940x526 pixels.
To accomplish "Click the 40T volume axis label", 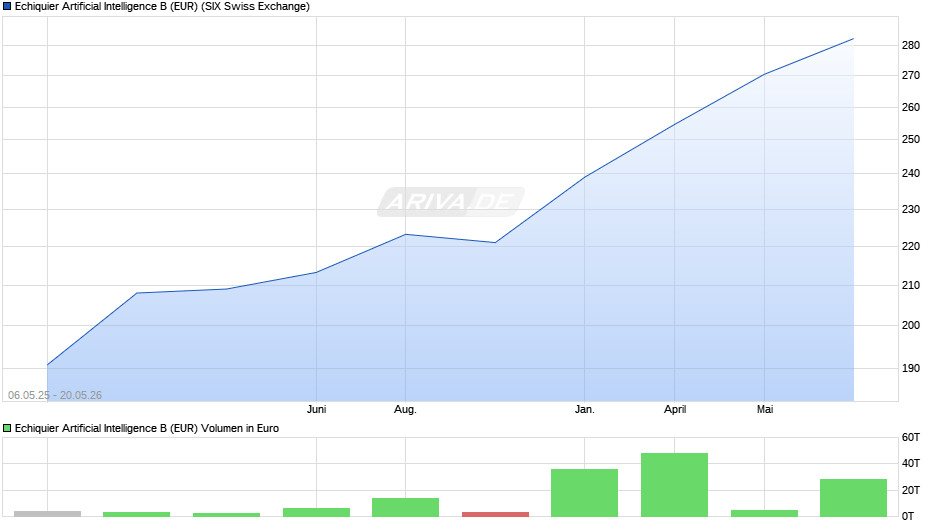I will coord(911,463).
